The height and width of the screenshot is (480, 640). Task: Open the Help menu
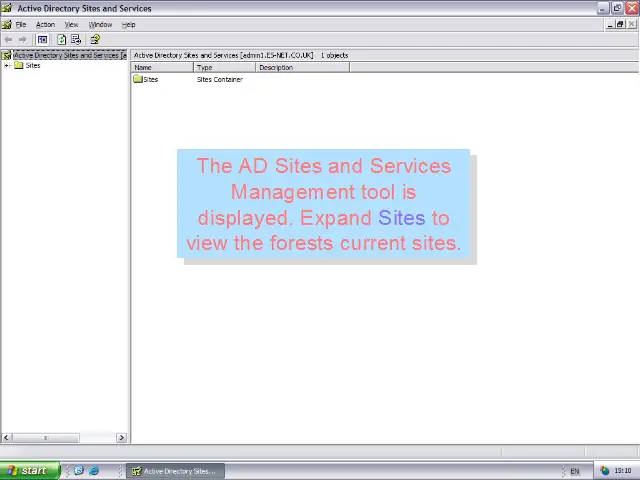point(129,24)
